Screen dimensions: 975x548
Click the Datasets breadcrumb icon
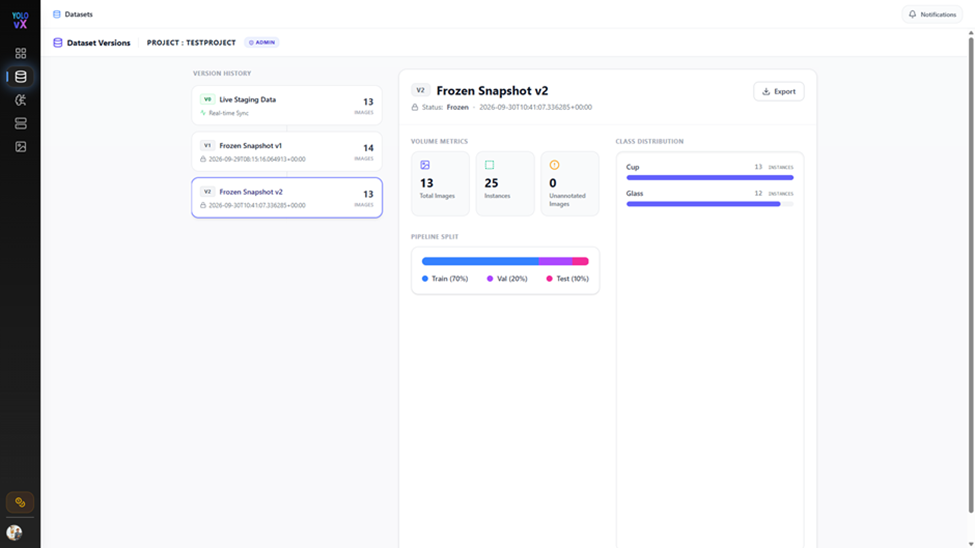point(57,14)
